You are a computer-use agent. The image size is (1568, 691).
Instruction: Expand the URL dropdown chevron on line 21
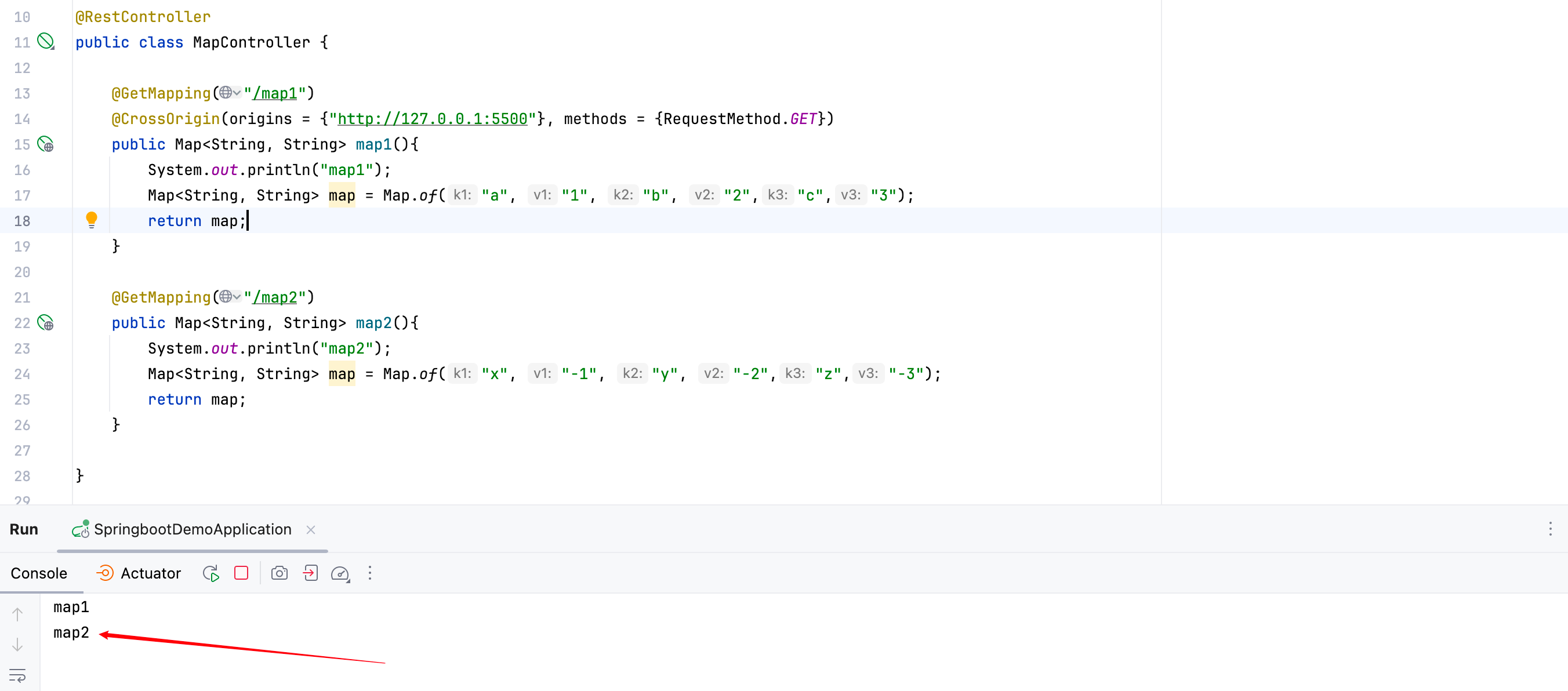pos(237,297)
